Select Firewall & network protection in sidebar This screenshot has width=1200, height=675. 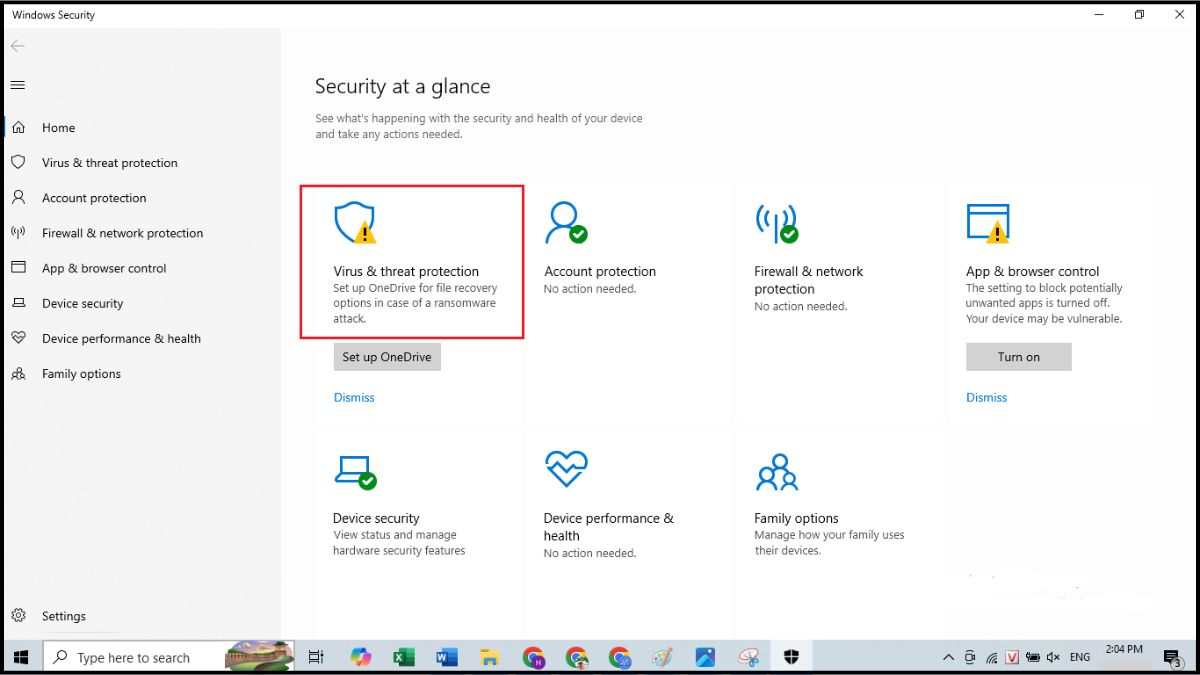point(122,233)
